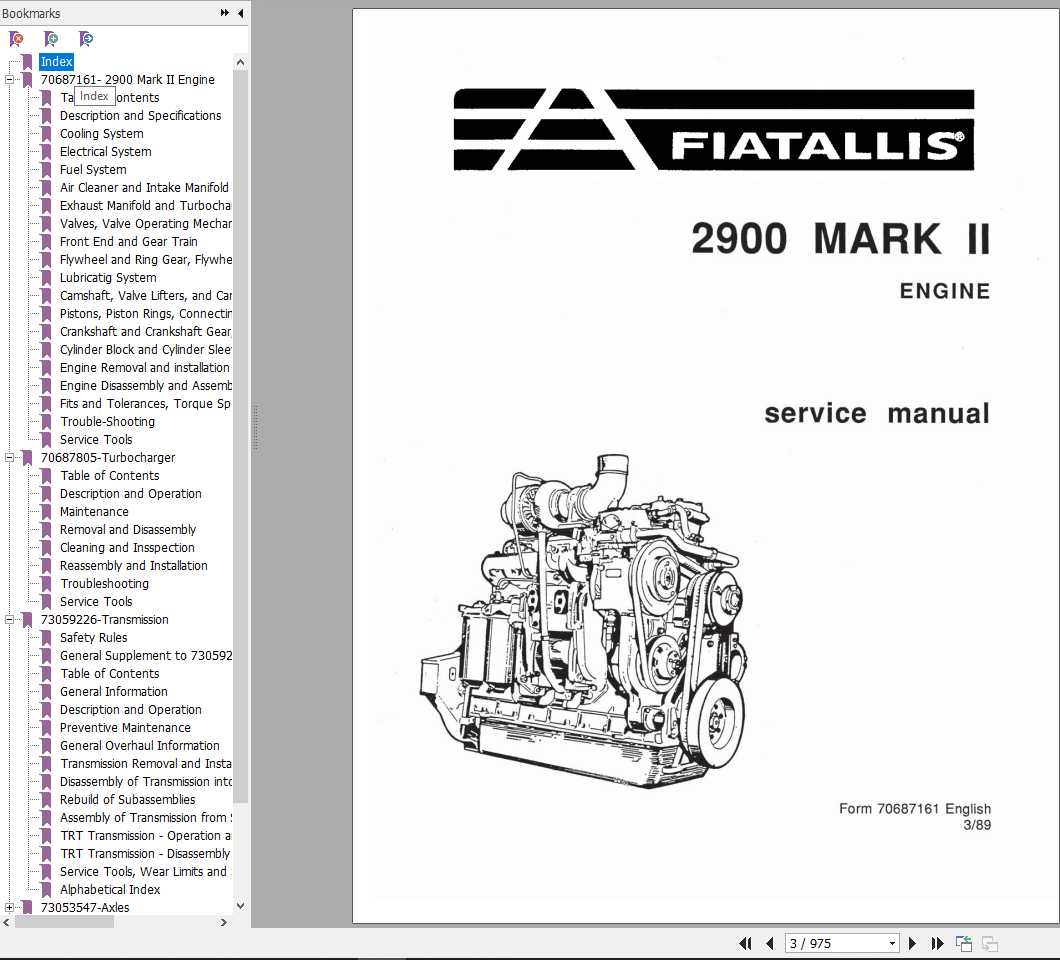Collapse the Bookmarks panel with left arrow
1060x960 pixels.
240,13
